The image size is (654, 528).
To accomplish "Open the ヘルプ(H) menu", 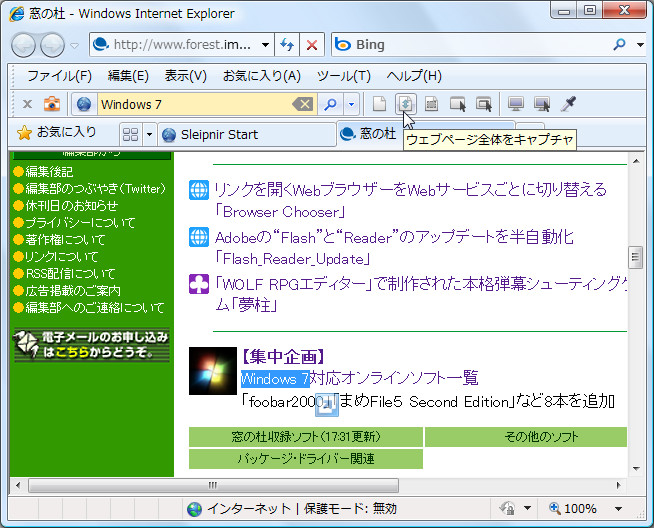I will 414,76.
